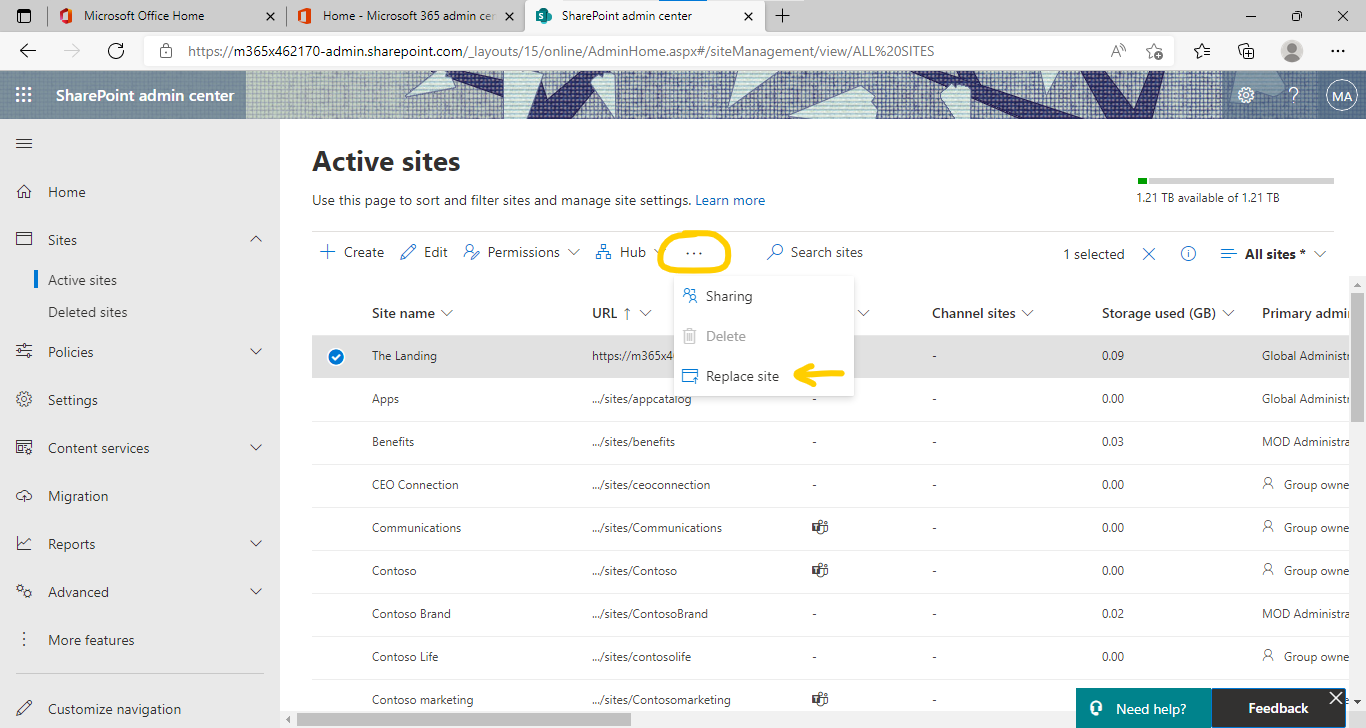
Task: Click the Teams icon beside Communications site
Action: tap(820, 527)
